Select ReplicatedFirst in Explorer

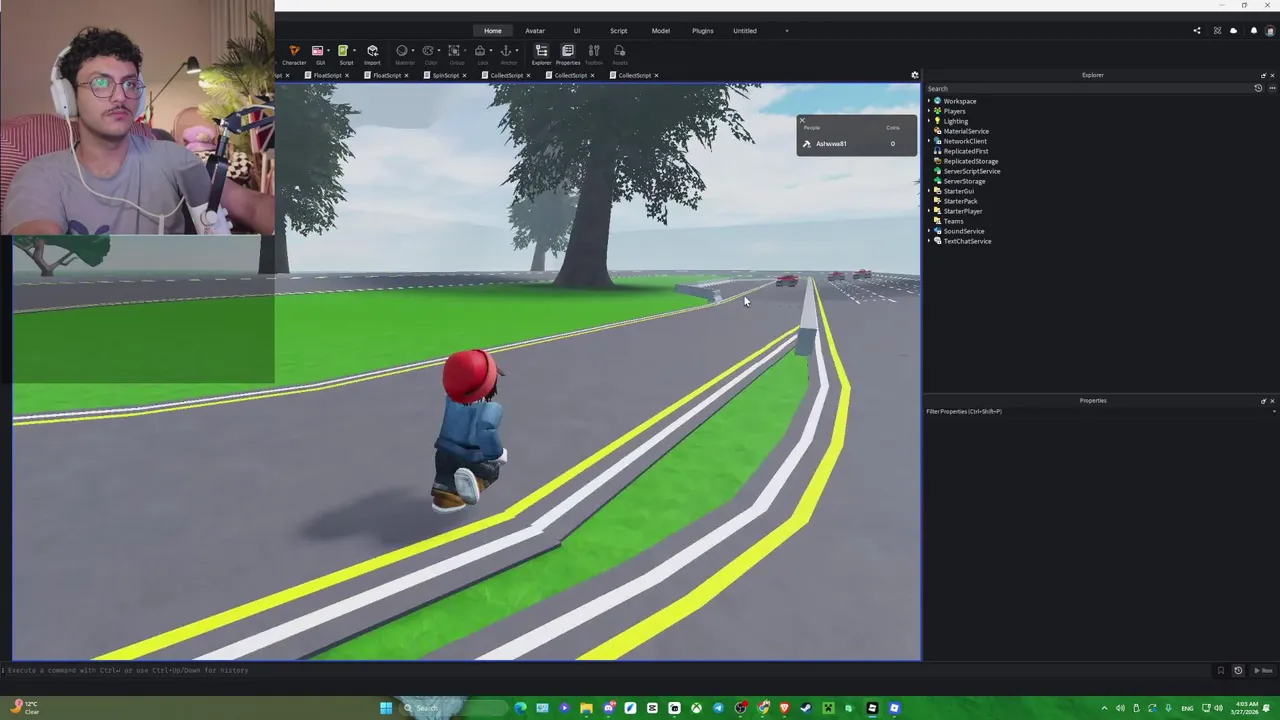966,151
